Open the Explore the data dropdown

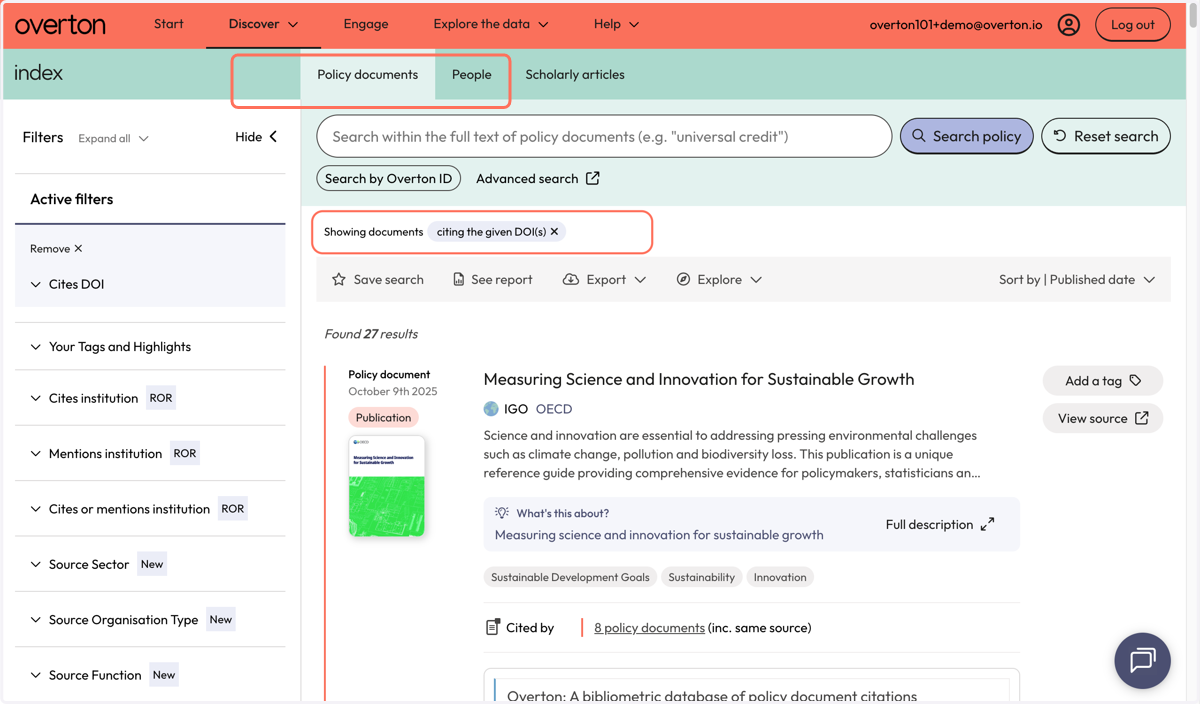coord(491,24)
